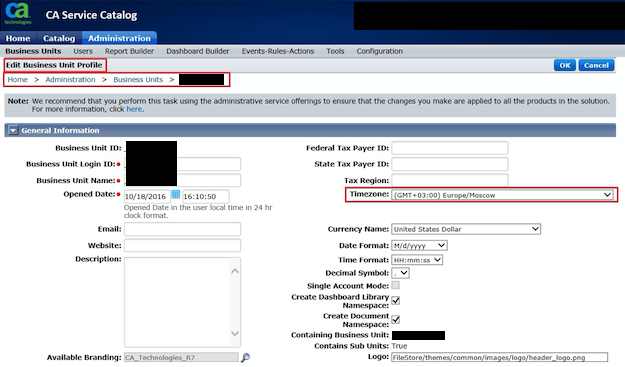Screen dimensions: 625x367
Task: Click the State Tax Payer ID field
Action: coord(450,164)
